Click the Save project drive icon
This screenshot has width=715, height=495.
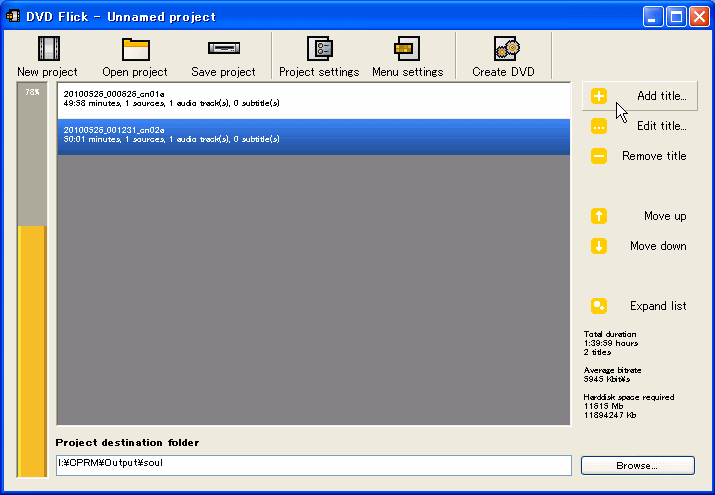click(x=223, y=48)
